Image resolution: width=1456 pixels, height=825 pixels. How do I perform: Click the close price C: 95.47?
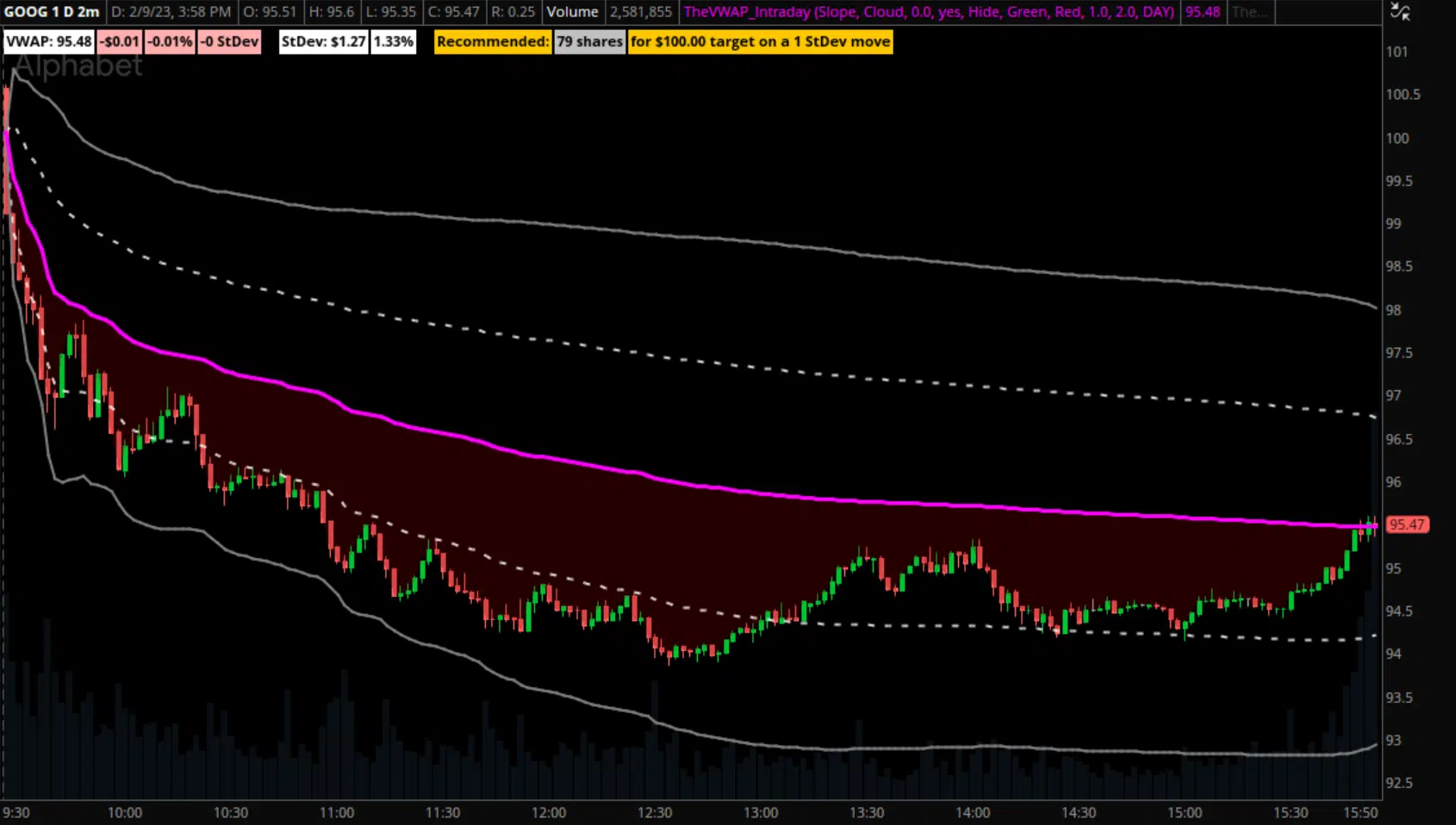point(453,12)
